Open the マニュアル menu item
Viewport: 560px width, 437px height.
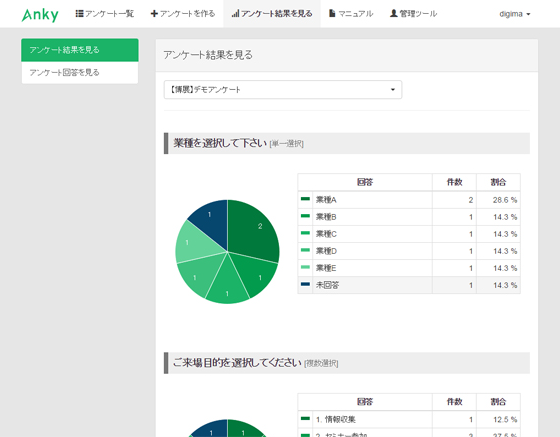pos(351,14)
